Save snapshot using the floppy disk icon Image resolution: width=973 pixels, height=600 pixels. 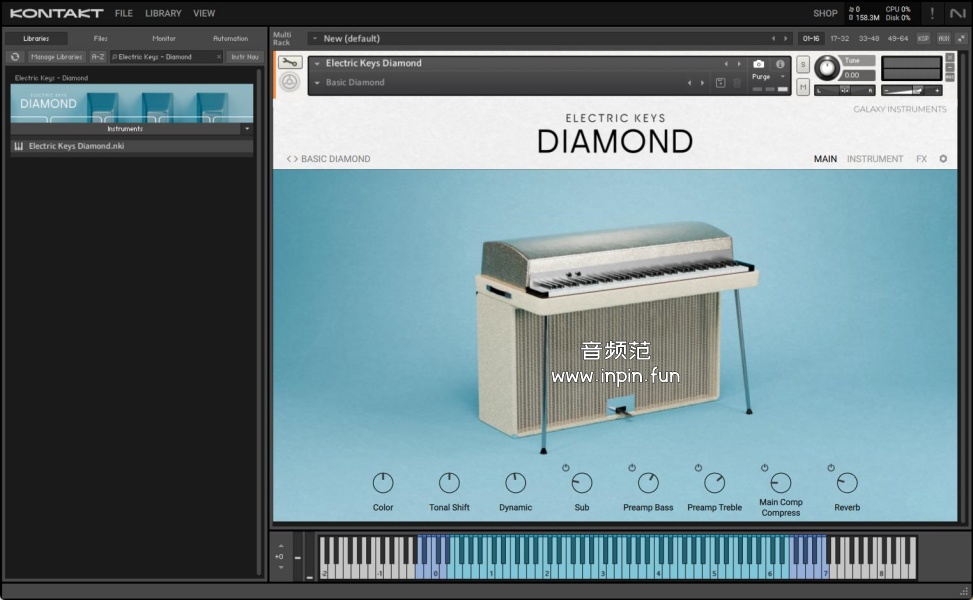(720, 83)
